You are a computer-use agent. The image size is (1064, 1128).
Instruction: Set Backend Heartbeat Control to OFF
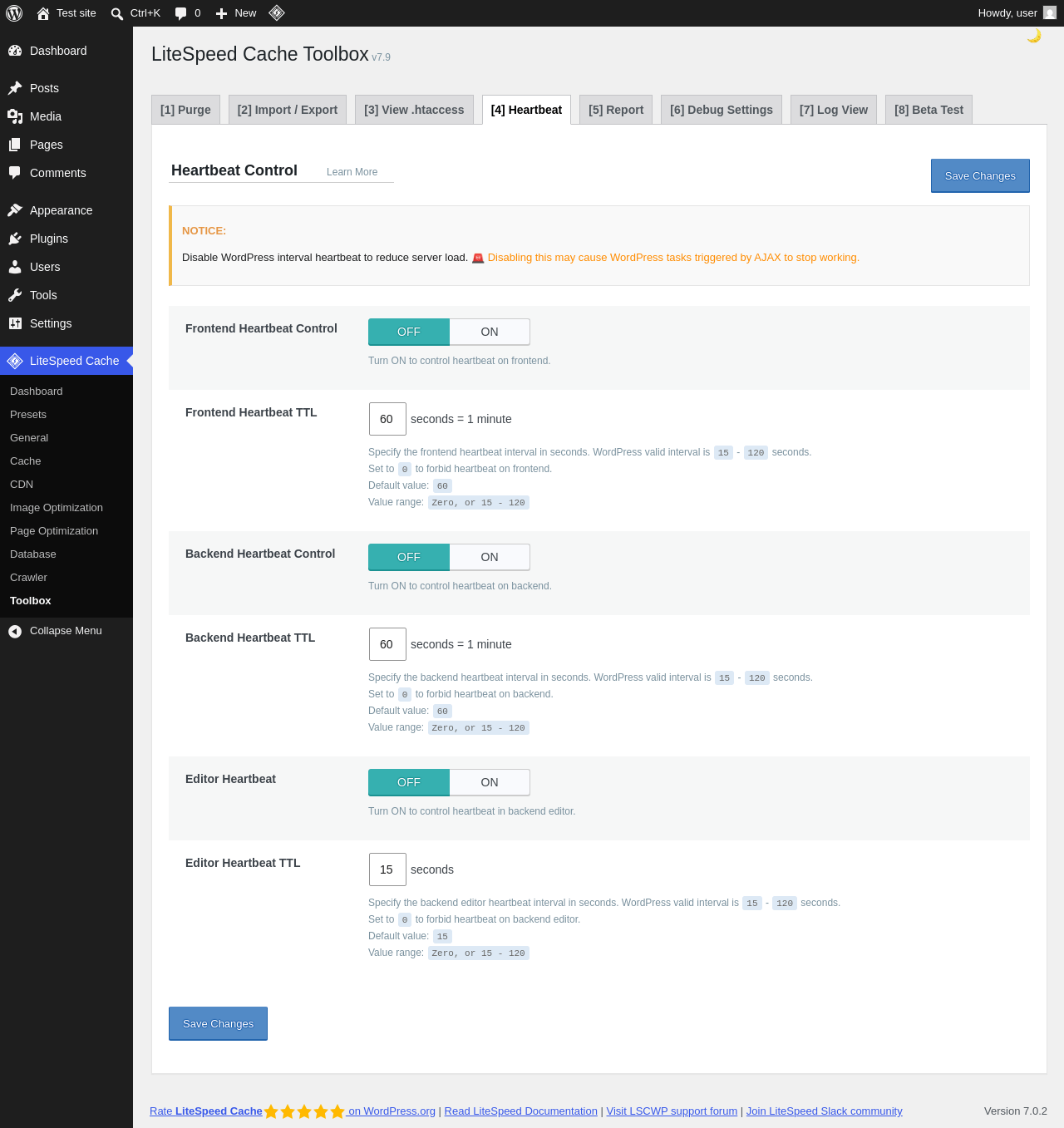point(409,557)
